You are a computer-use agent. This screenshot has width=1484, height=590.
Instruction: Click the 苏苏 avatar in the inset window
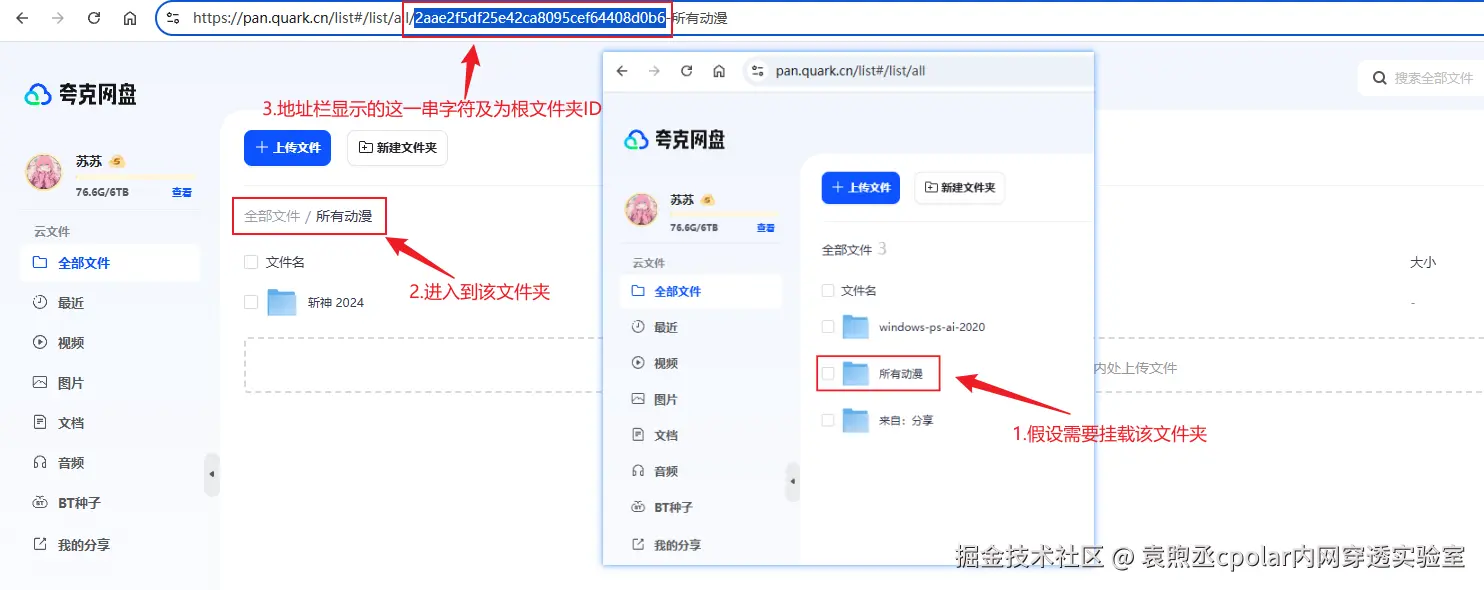[x=642, y=210]
